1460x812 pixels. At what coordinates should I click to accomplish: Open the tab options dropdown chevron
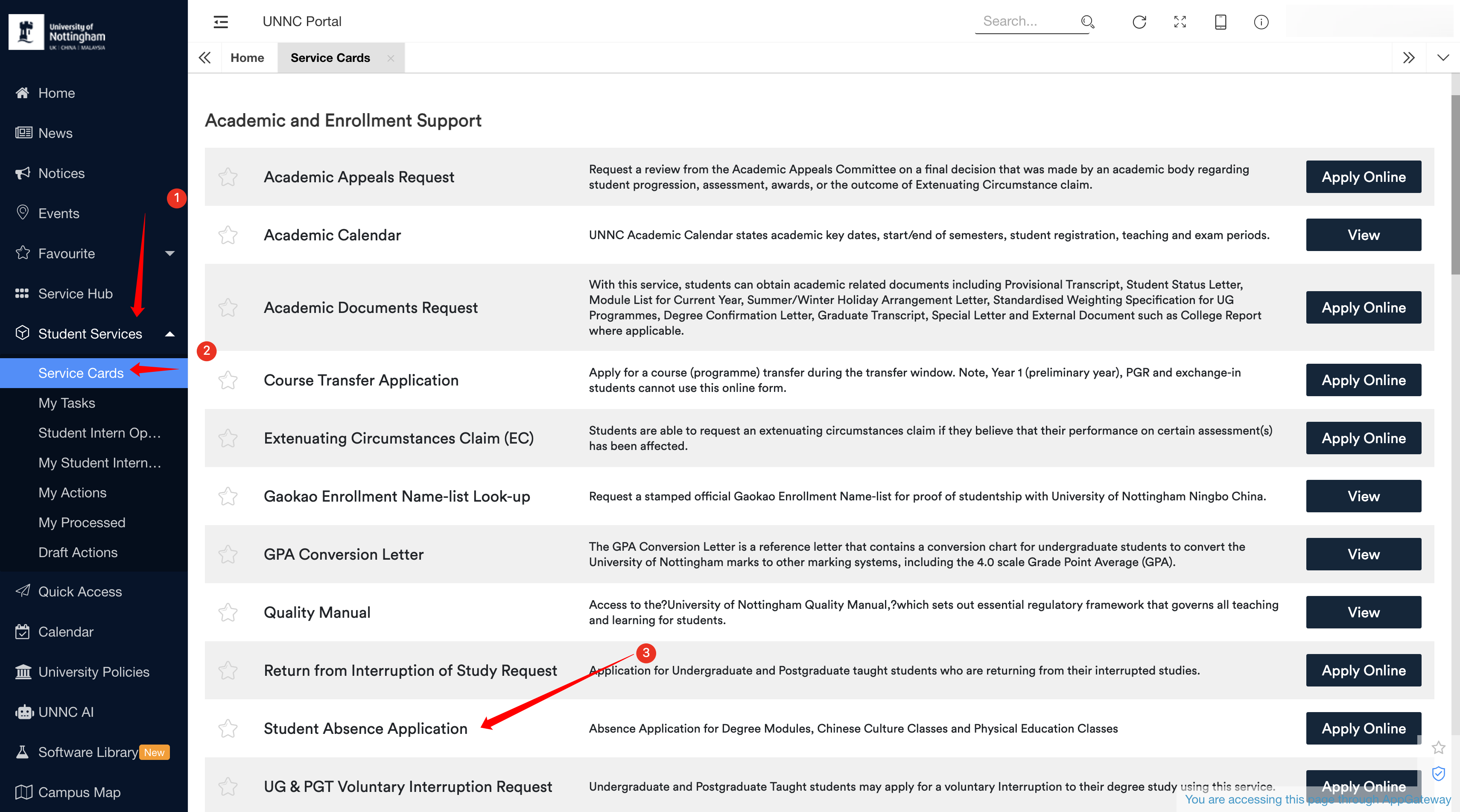pyautogui.click(x=1443, y=58)
